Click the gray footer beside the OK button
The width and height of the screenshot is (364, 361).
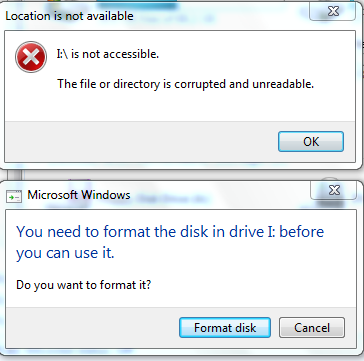140,142
